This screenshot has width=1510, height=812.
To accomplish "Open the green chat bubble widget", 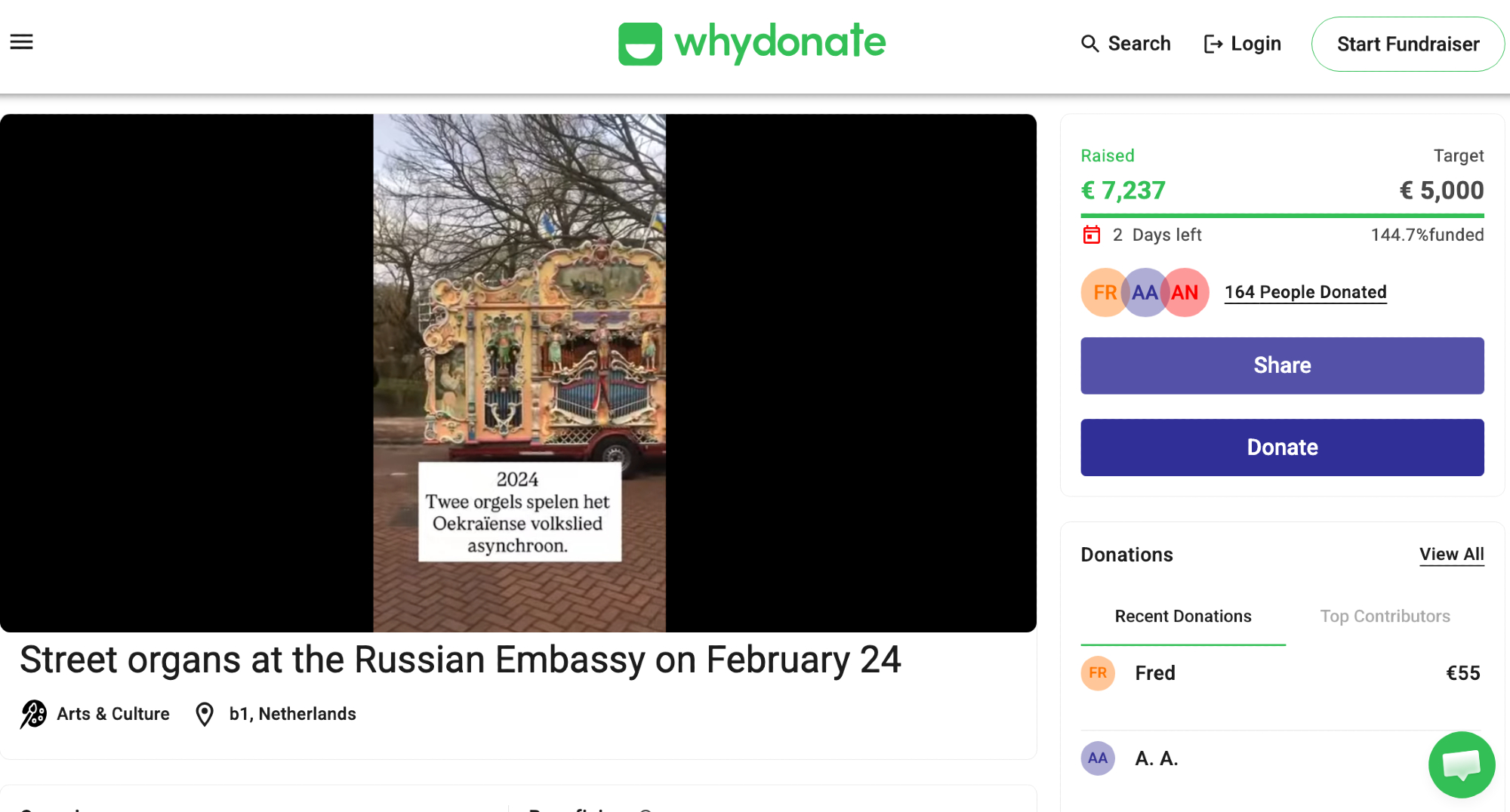I will coord(1462,764).
